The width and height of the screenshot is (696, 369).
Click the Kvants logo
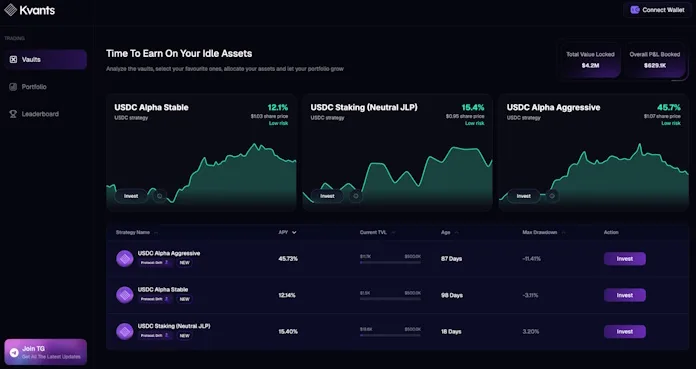[x=30, y=10]
